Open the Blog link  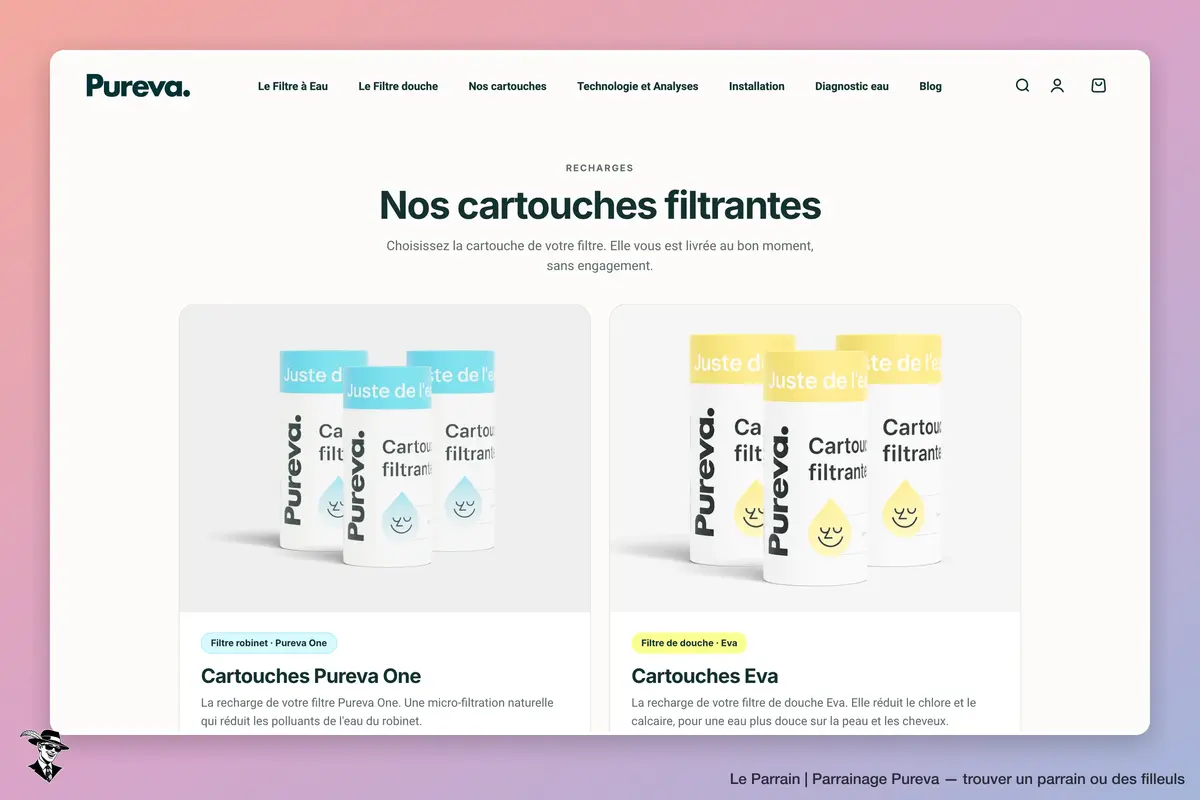[930, 86]
